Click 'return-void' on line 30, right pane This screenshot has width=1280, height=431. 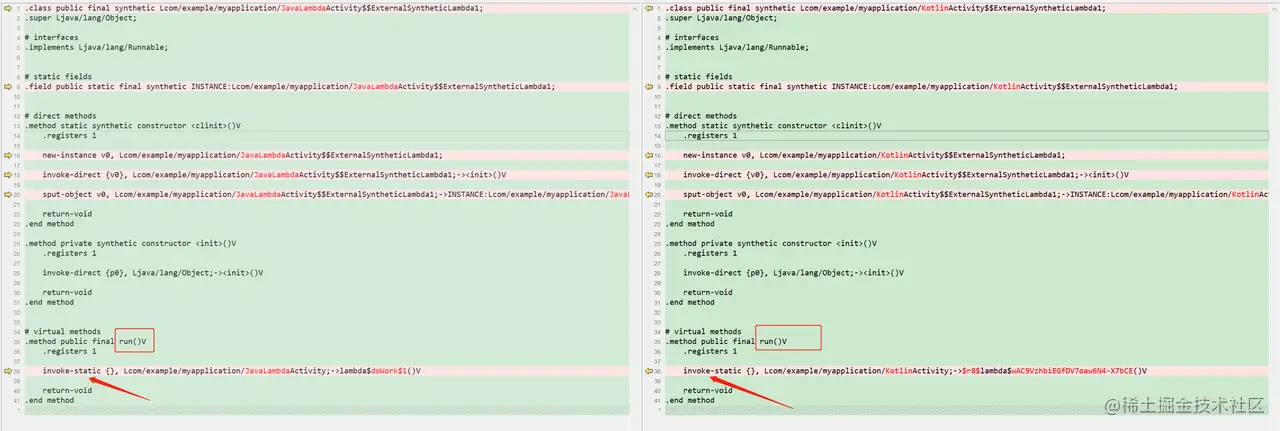point(708,292)
